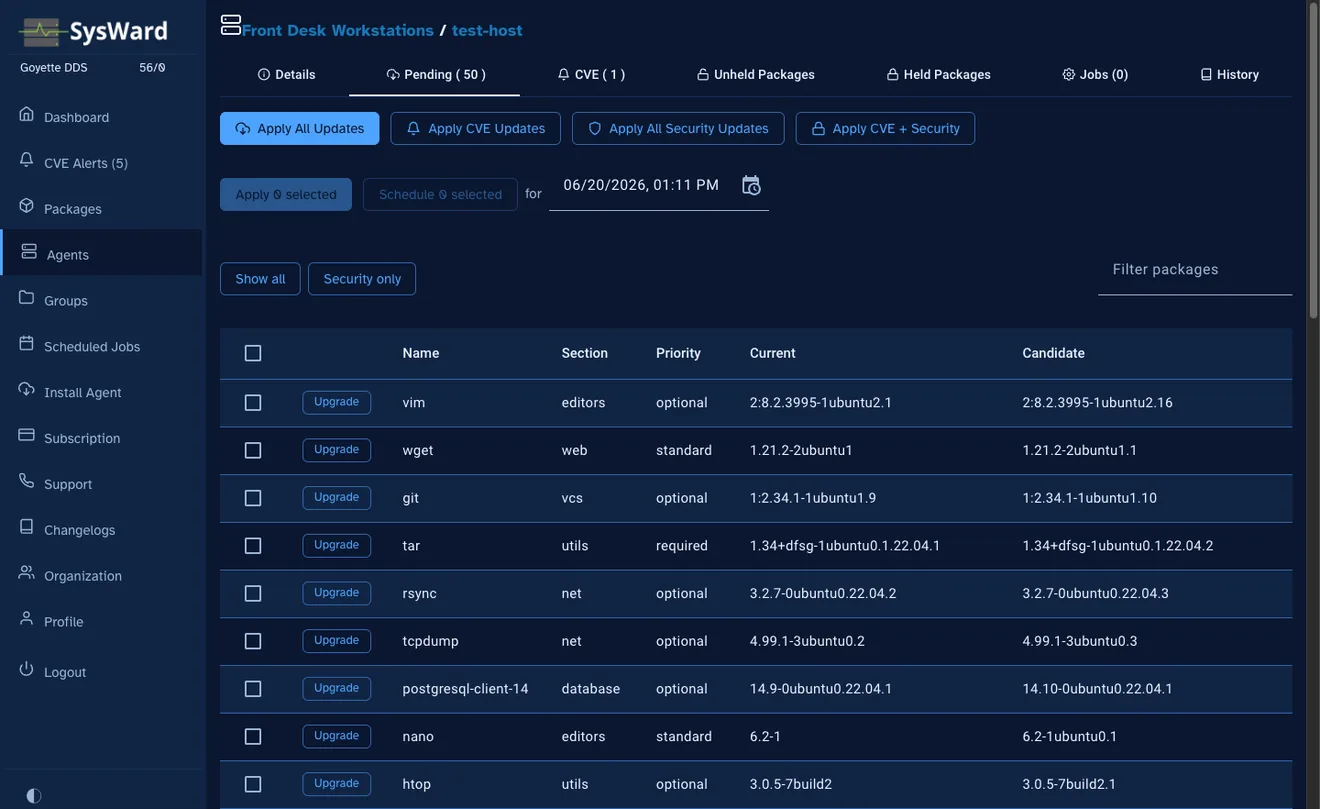This screenshot has width=1320, height=809.
Task: Click the Subscription card icon
Action: (x=26, y=436)
